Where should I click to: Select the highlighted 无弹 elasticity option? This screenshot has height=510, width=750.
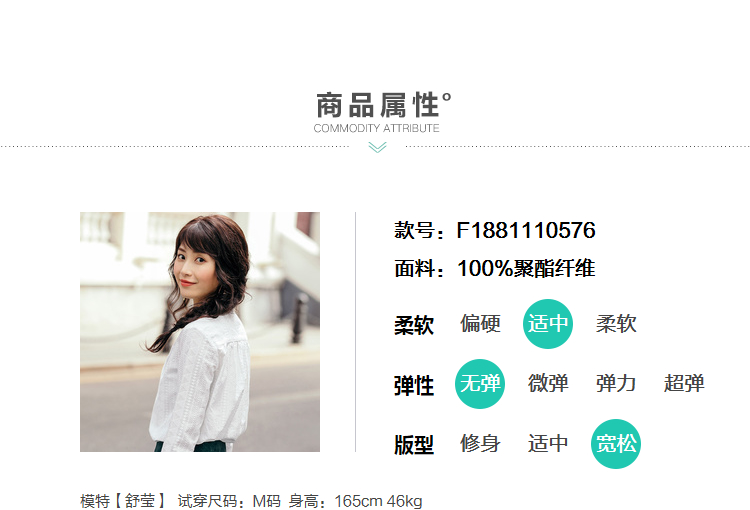coord(480,384)
